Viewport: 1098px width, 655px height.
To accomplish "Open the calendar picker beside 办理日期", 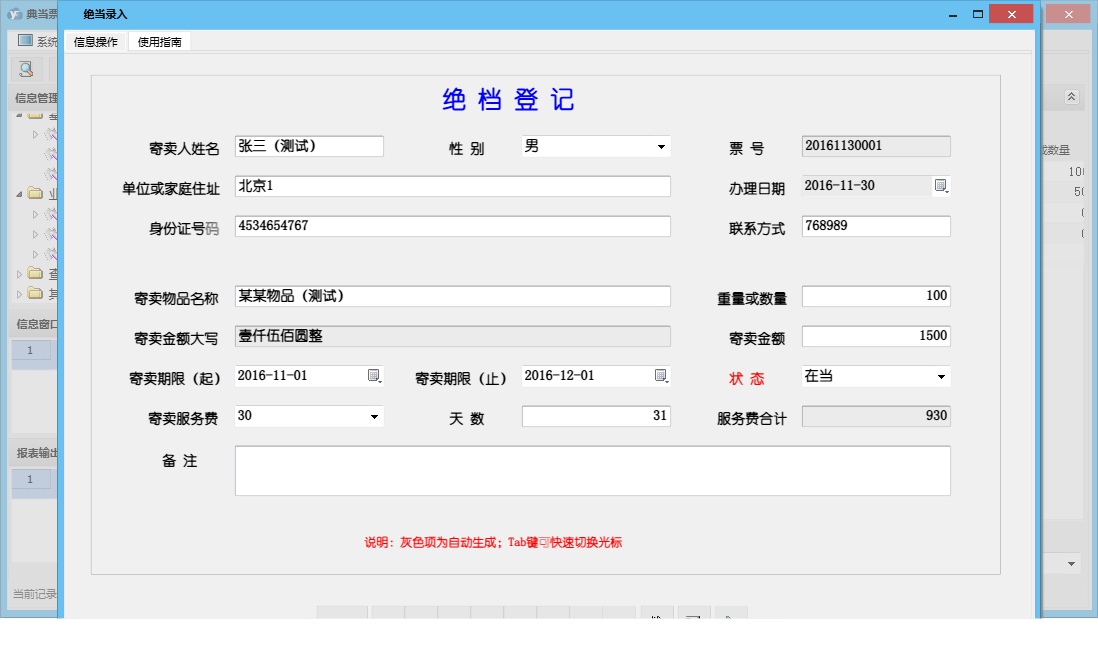I will tap(940, 185).
